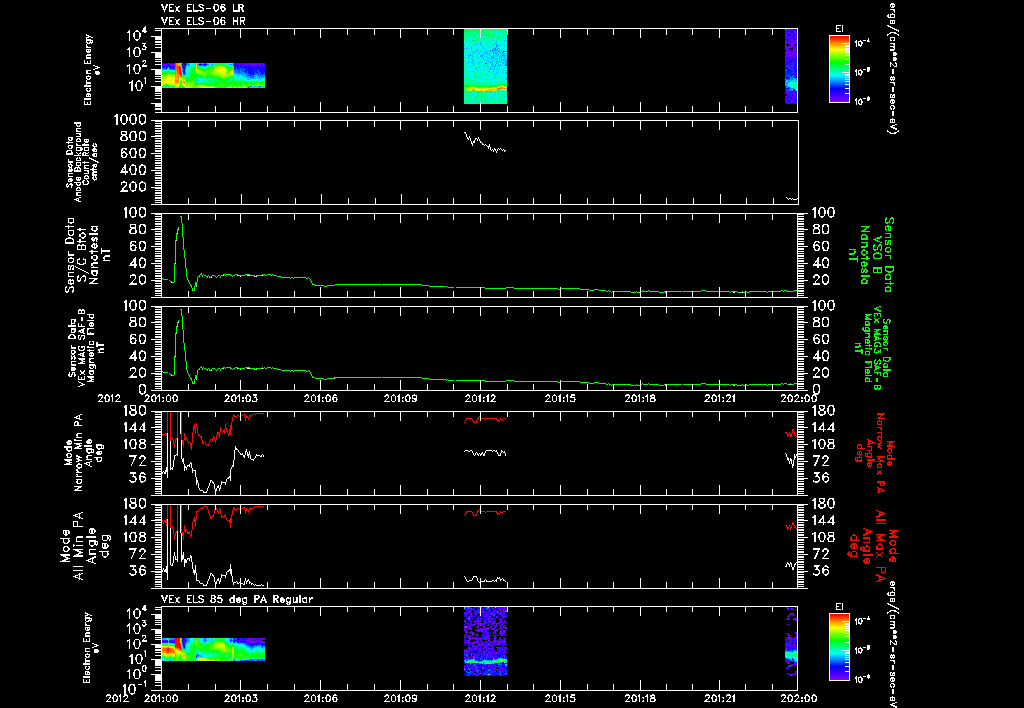Click the red Max PA segment in Narrow PA panel near 201:12

pos(485,419)
